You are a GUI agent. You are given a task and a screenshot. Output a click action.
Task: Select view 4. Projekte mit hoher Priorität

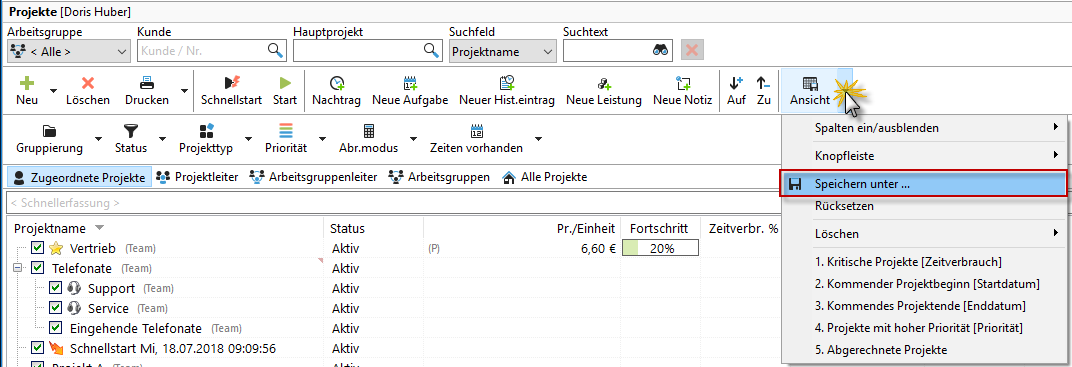pos(924,328)
